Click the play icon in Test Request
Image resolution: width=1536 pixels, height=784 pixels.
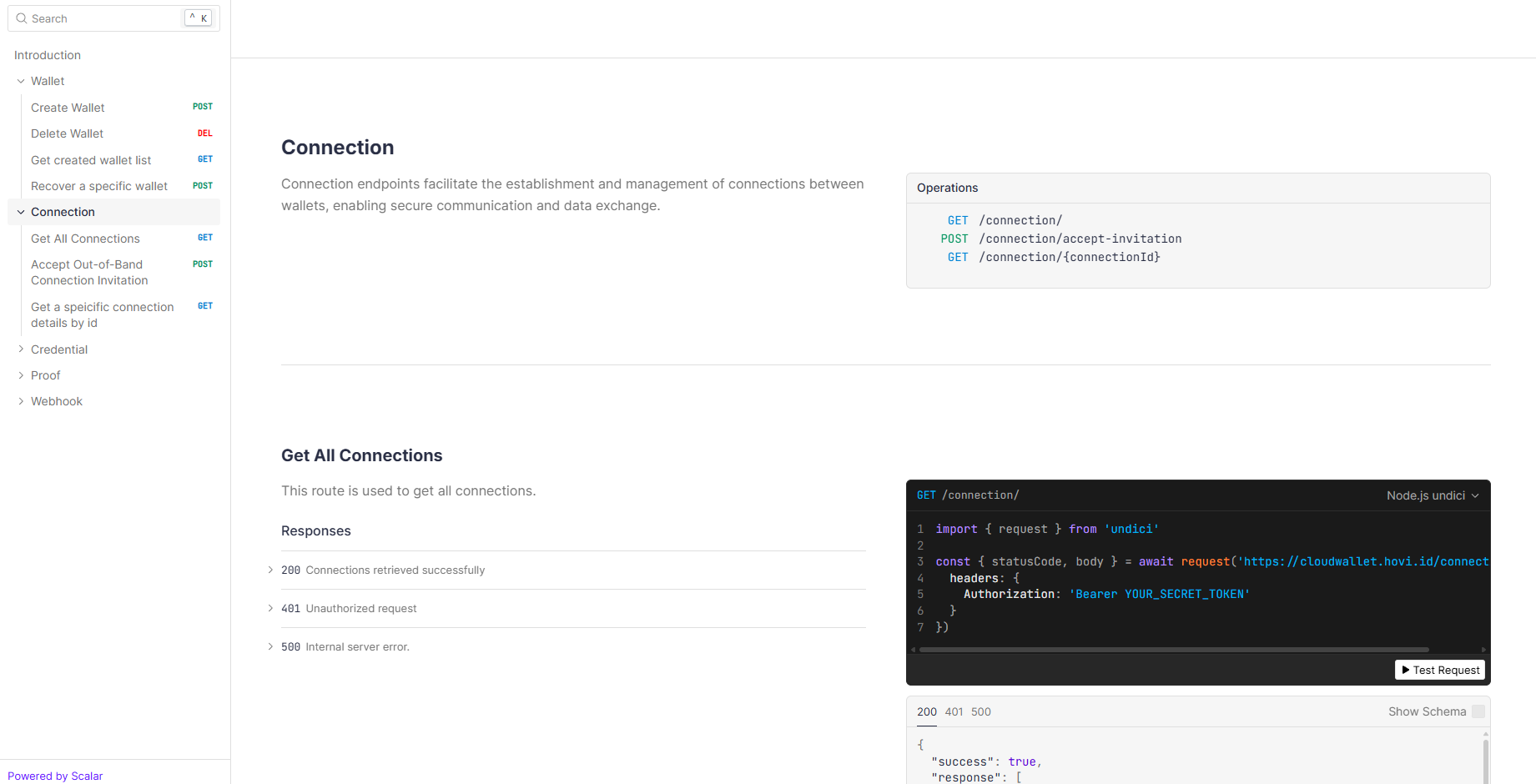[1406, 670]
